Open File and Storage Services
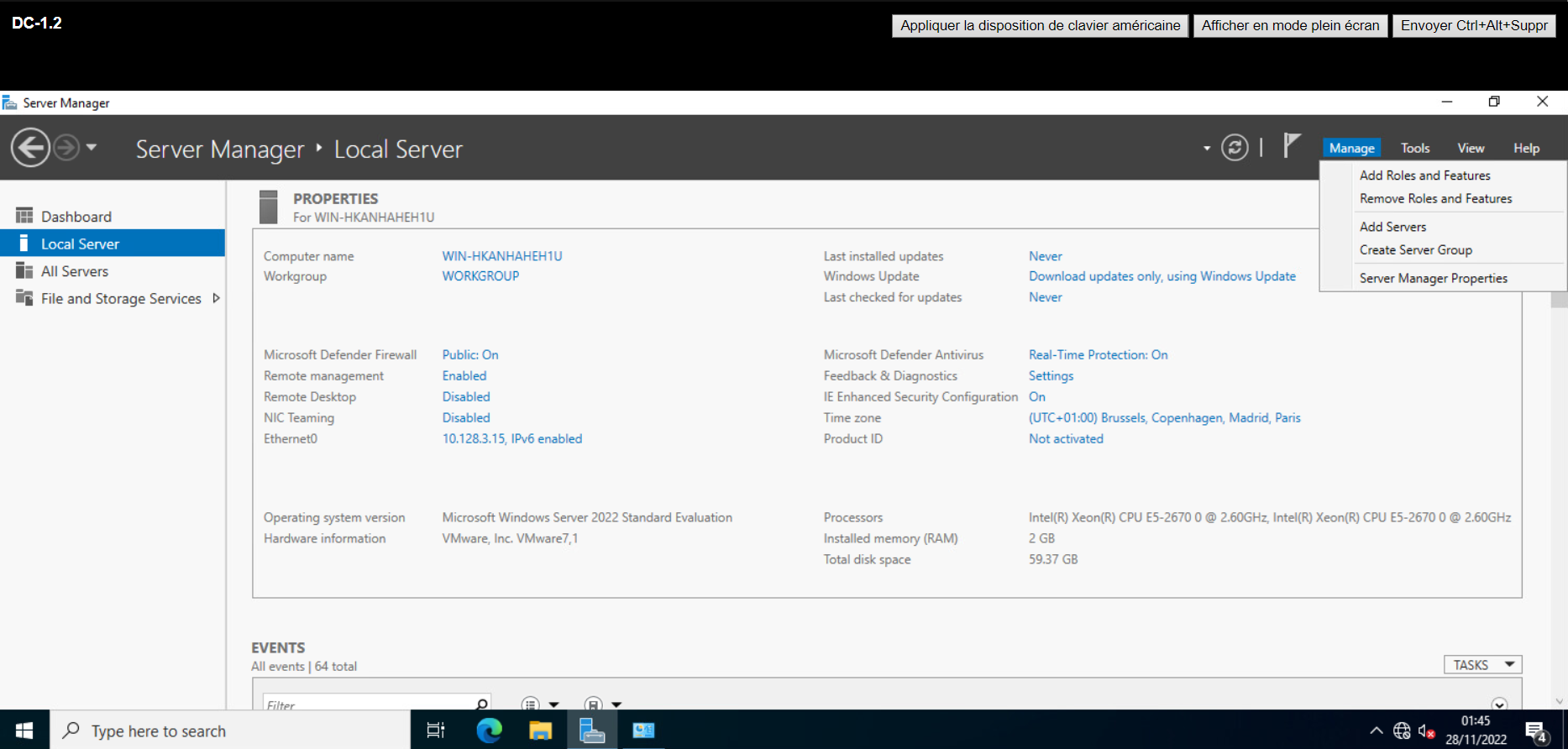The width and height of the screenshot is (1568, 749). pos(121,299)
